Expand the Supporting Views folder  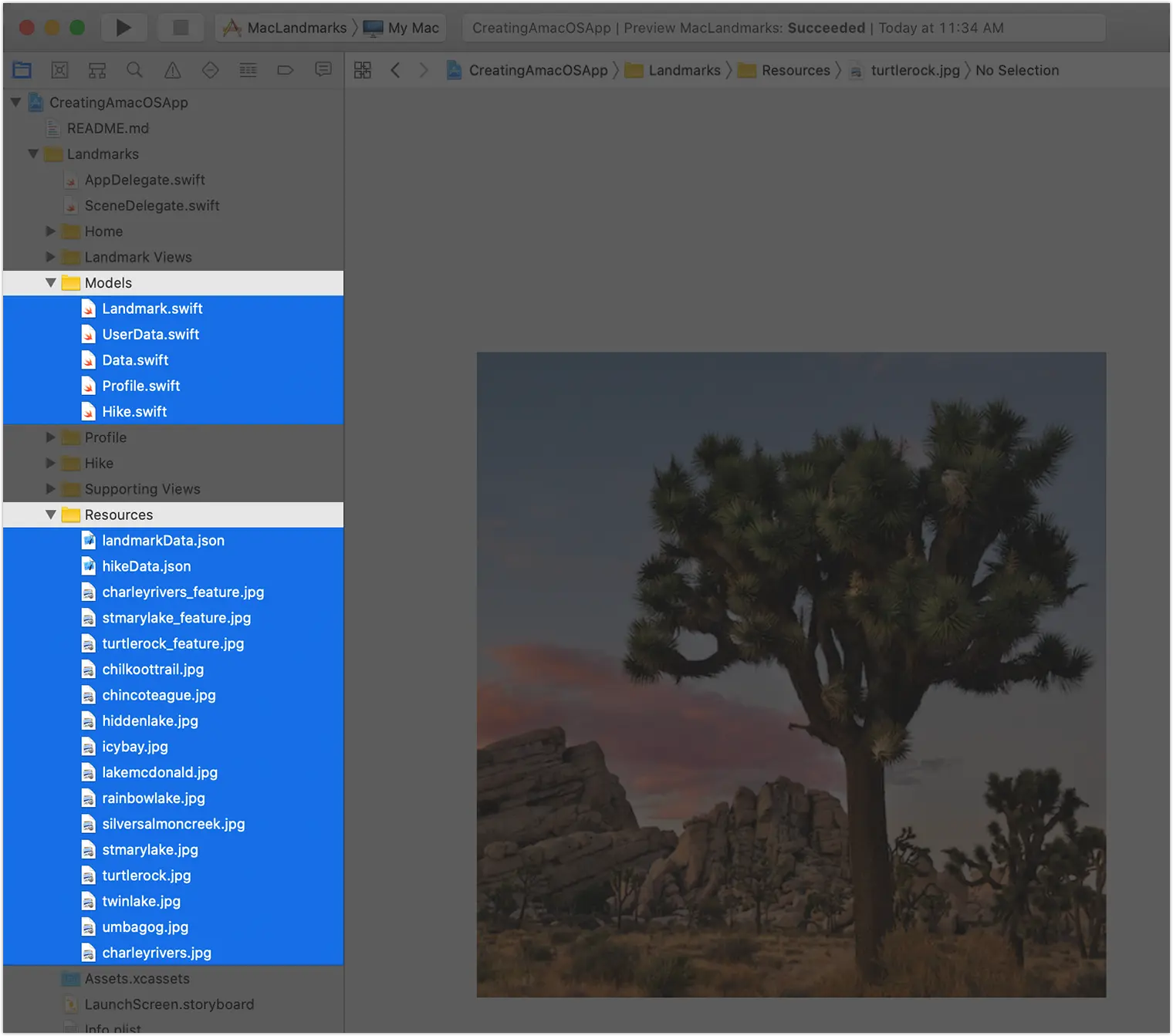coord(50,489)
